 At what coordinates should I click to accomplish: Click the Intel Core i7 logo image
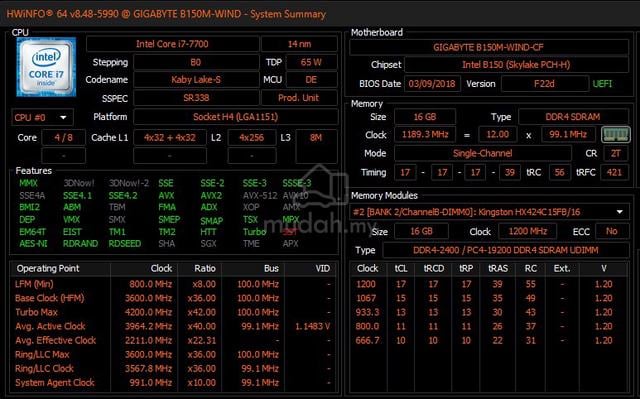[x=46, y=67]
